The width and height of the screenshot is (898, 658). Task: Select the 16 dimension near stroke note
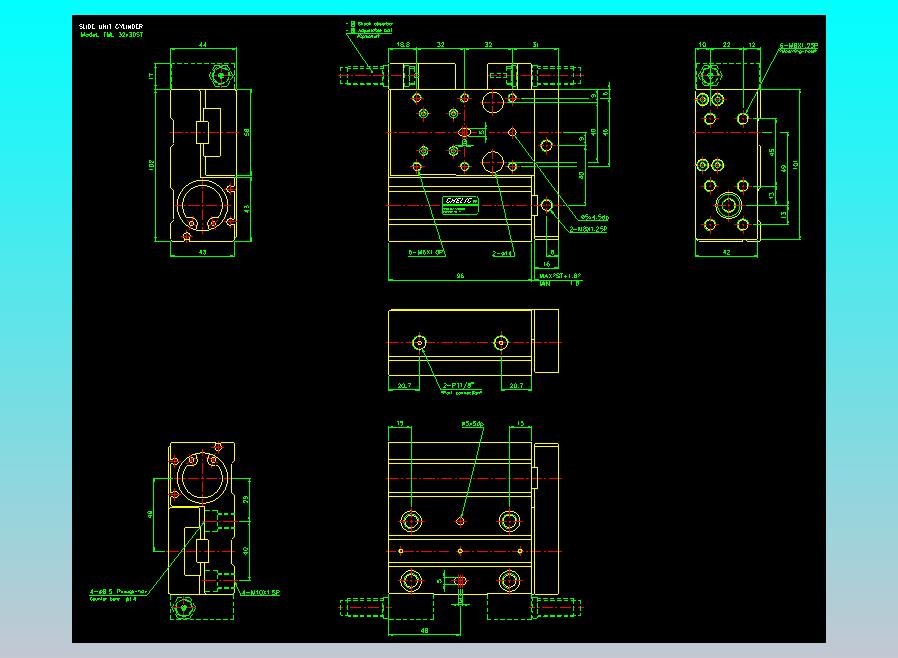click(x=547, y=265)
